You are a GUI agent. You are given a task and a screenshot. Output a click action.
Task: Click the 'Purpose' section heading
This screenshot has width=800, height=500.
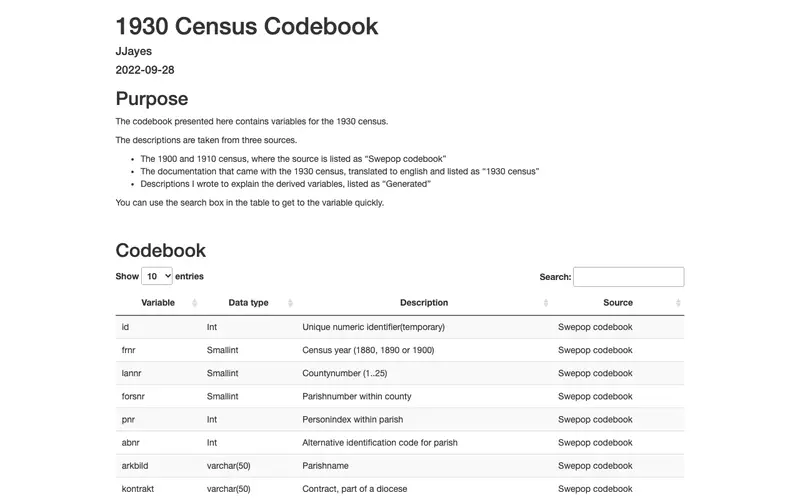[x=152, y=98]
